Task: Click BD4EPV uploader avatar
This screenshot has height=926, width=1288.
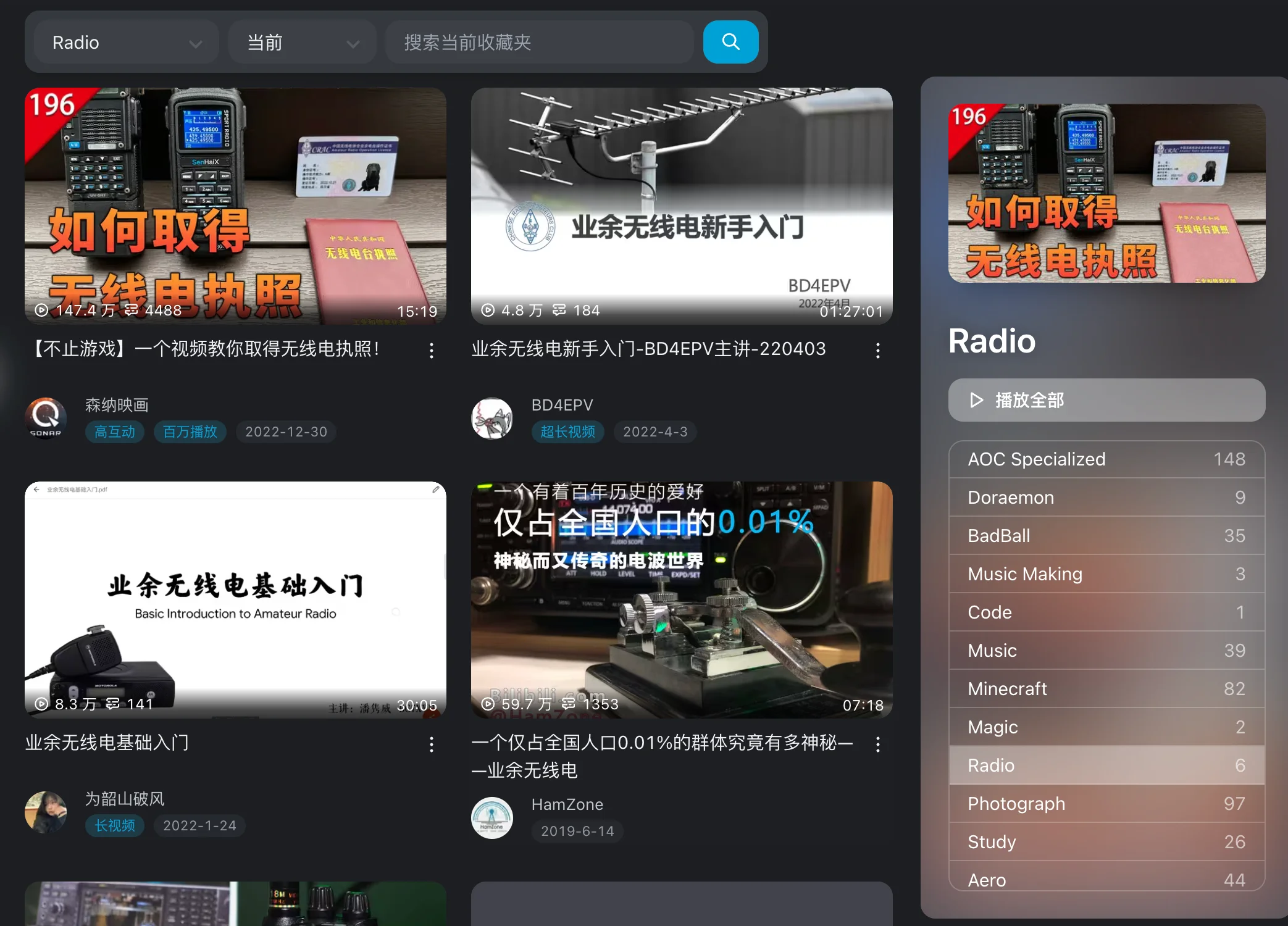Action: coord(492,418)
